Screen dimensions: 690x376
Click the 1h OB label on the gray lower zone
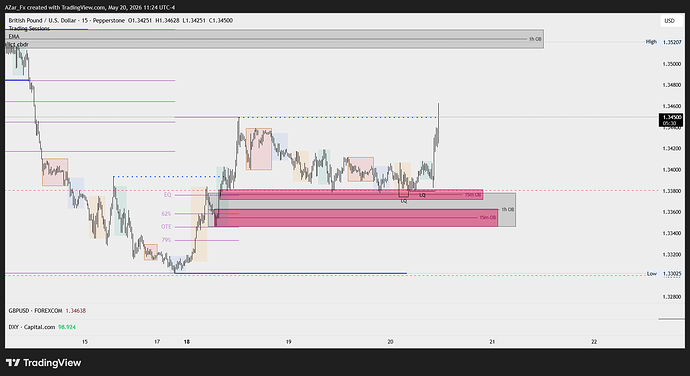(x=508, y=210)
